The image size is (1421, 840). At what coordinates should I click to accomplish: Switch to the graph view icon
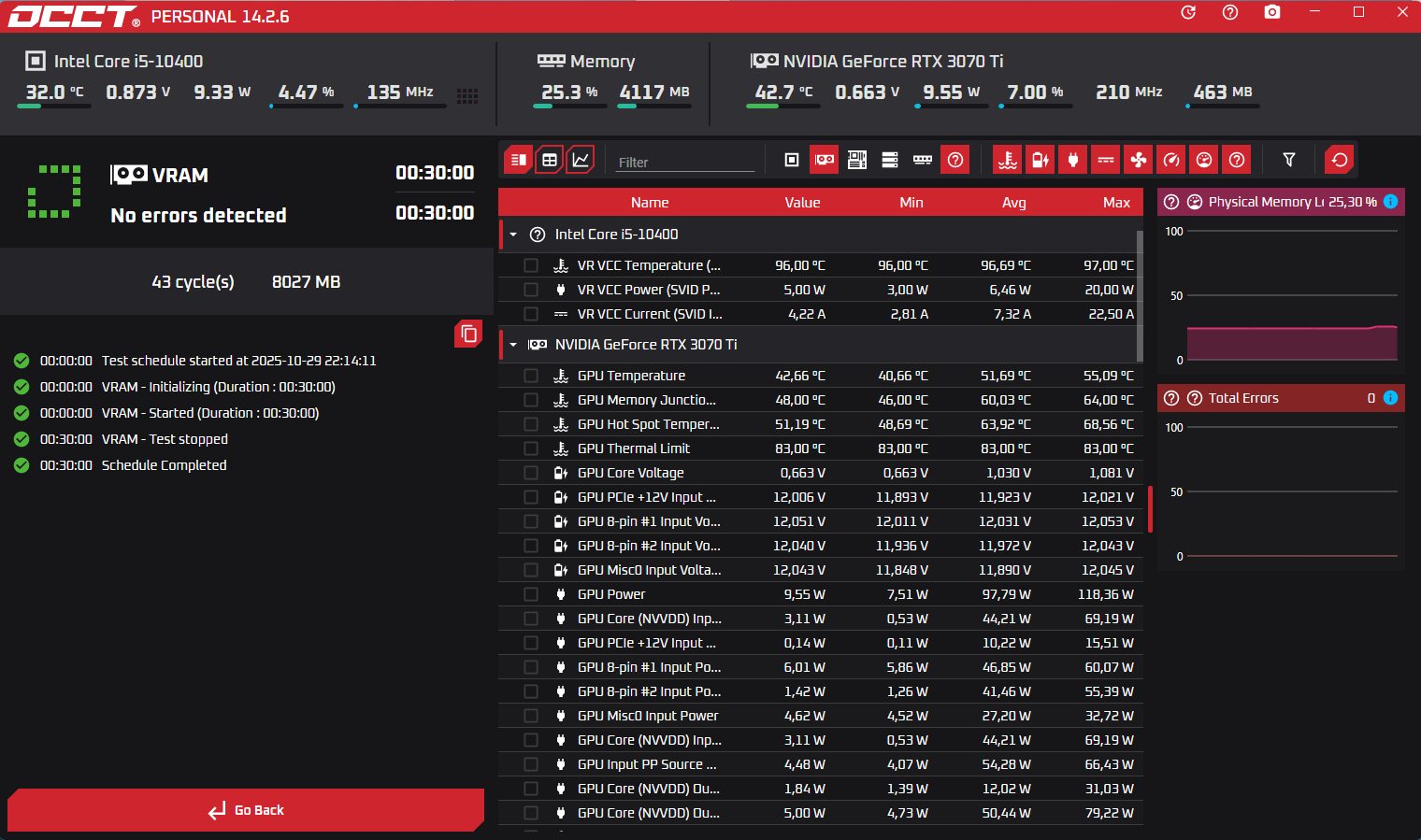click(581, 160)
